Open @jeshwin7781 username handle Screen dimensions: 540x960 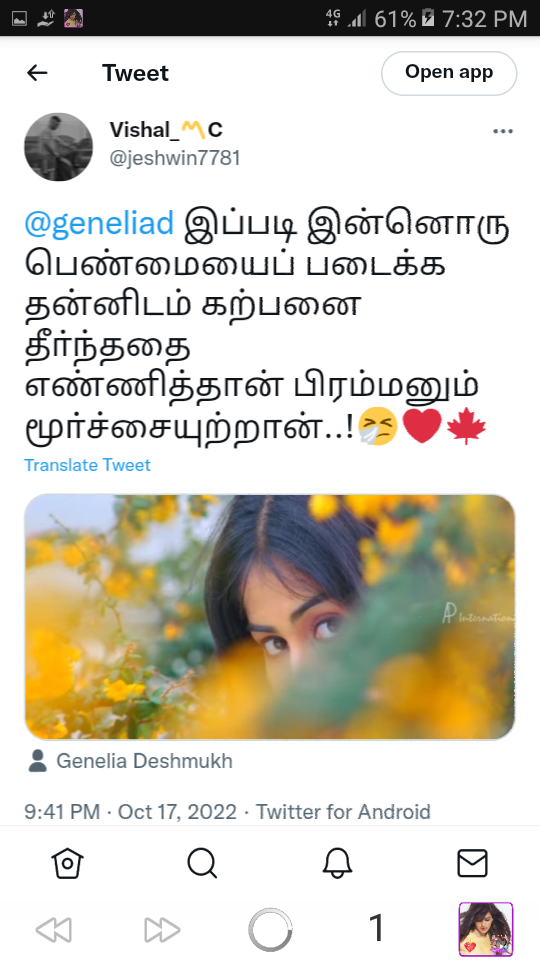tap(175, 158)
